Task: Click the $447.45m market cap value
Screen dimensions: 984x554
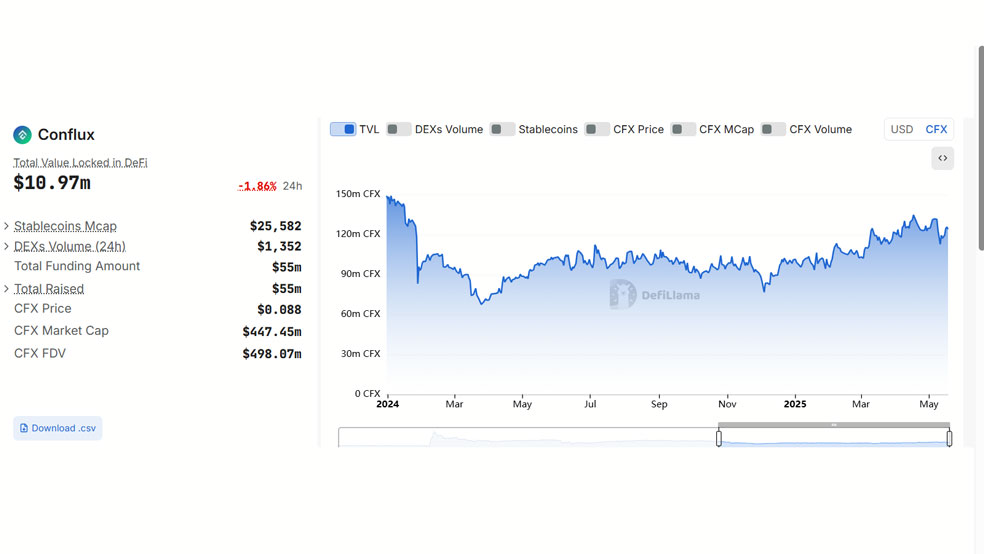Action: 272,331
